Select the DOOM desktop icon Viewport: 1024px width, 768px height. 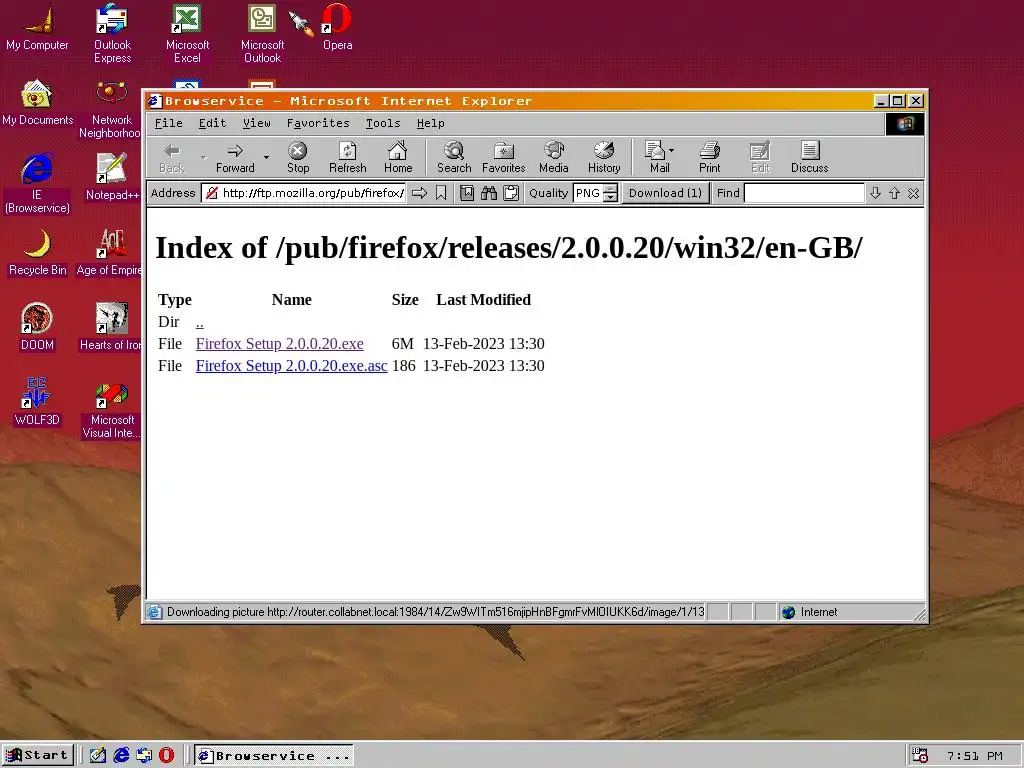point(37,327)
